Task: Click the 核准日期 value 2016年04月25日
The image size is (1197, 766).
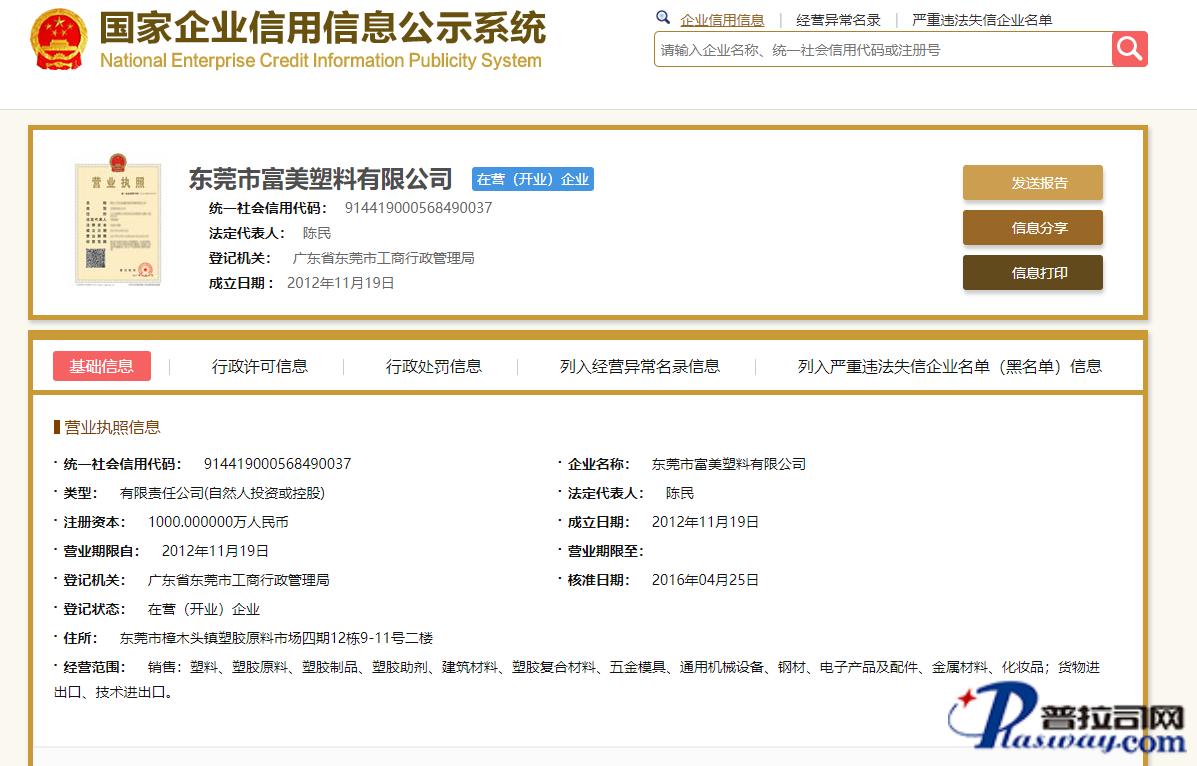Action: [705, 580]
